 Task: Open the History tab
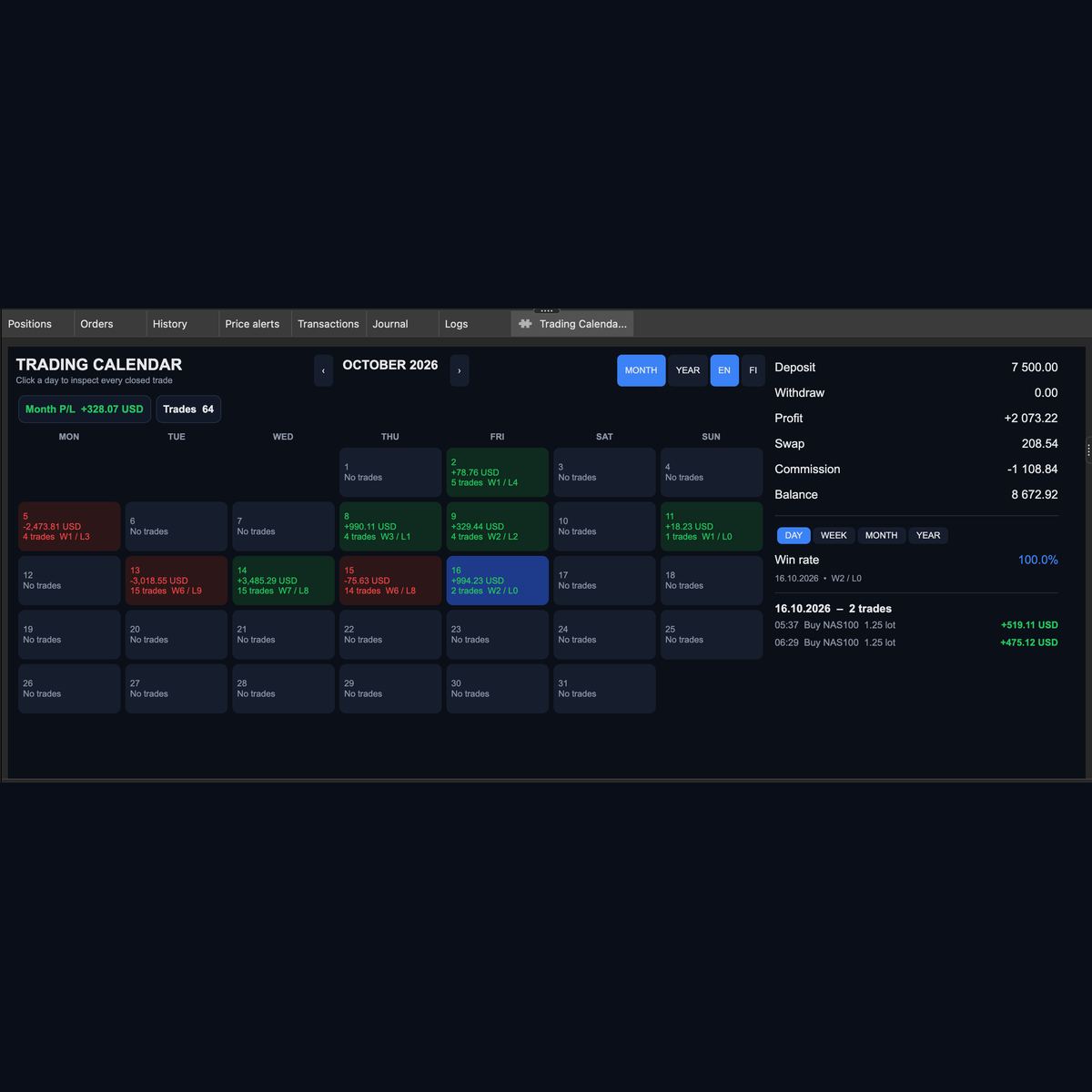pyautogui.click(x=183, y=324)
